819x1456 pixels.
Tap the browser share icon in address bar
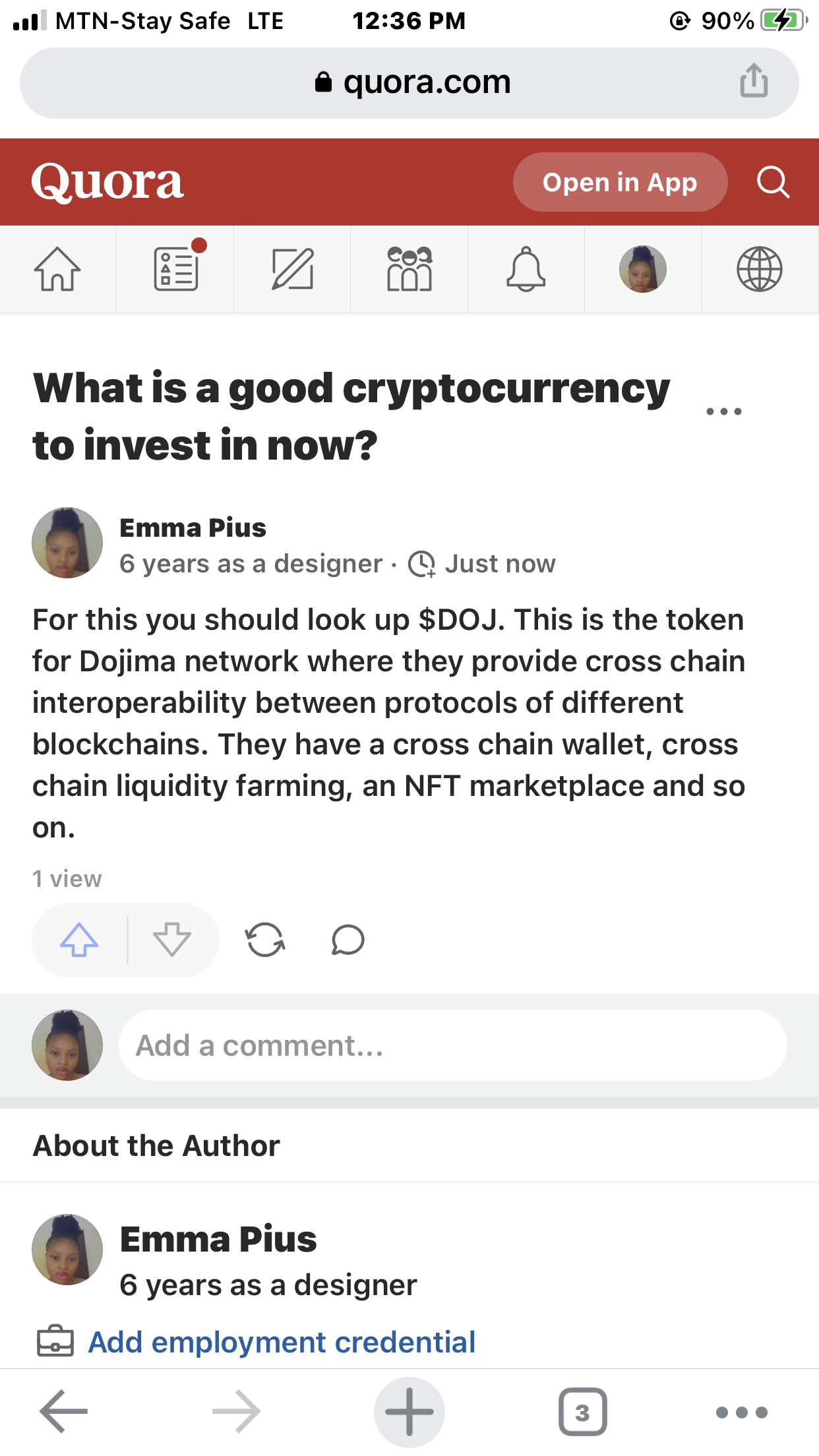(x=754, y=81)
